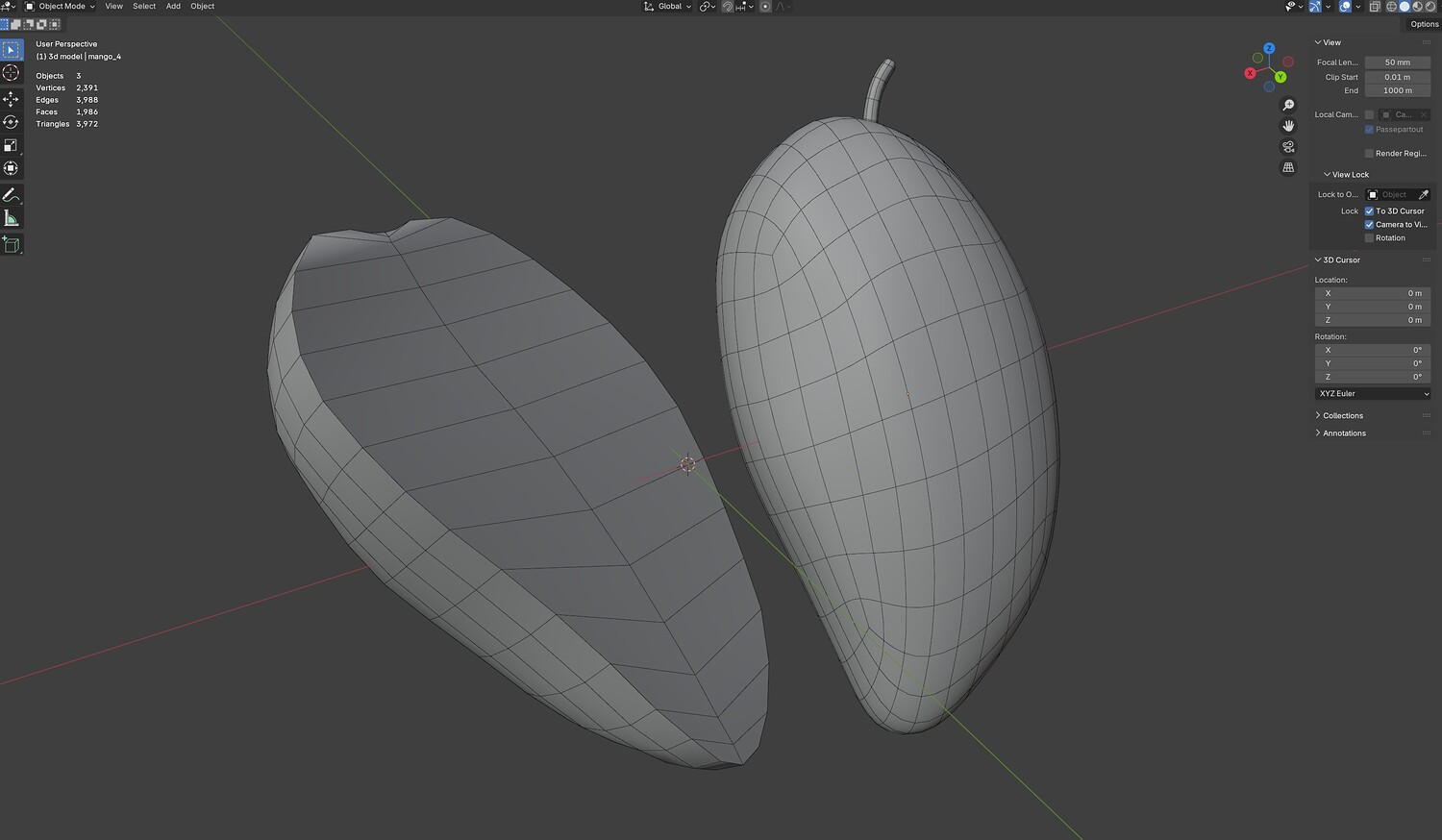Open the snapping options dropdown arrow
1442x840 pixels.
click(x=750, y=7)
